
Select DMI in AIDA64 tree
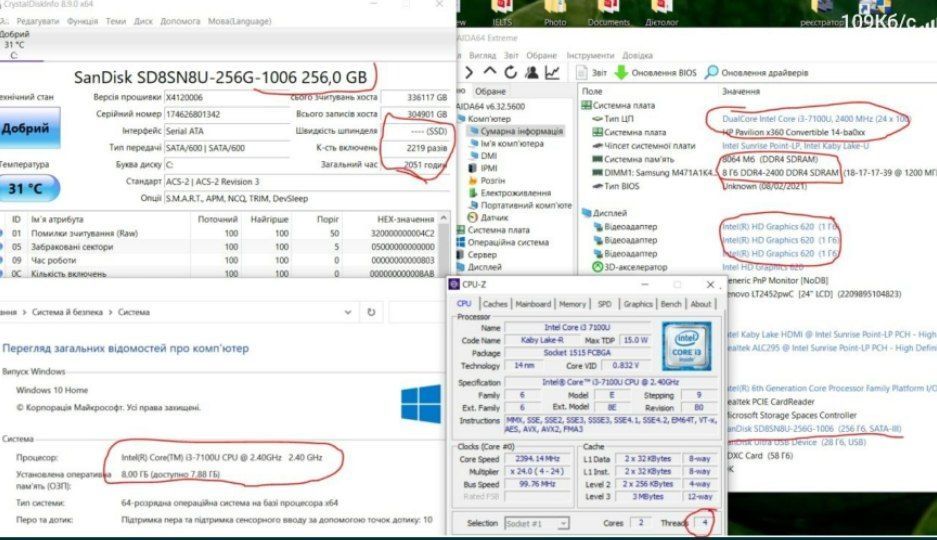[x=489, y=156]
